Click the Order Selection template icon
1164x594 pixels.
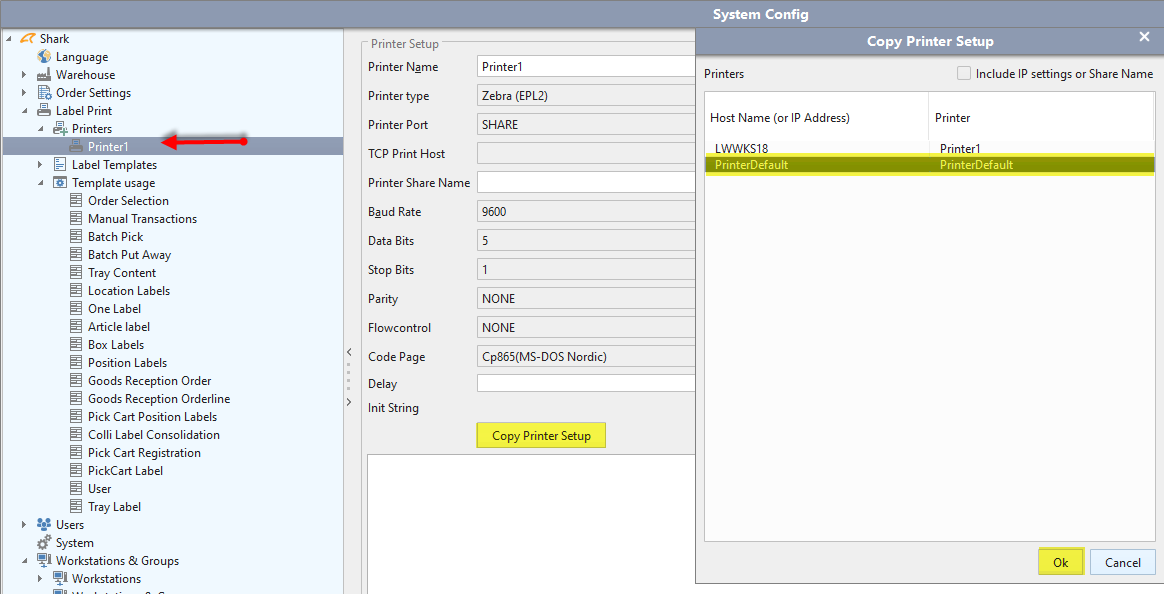[76, 200]
